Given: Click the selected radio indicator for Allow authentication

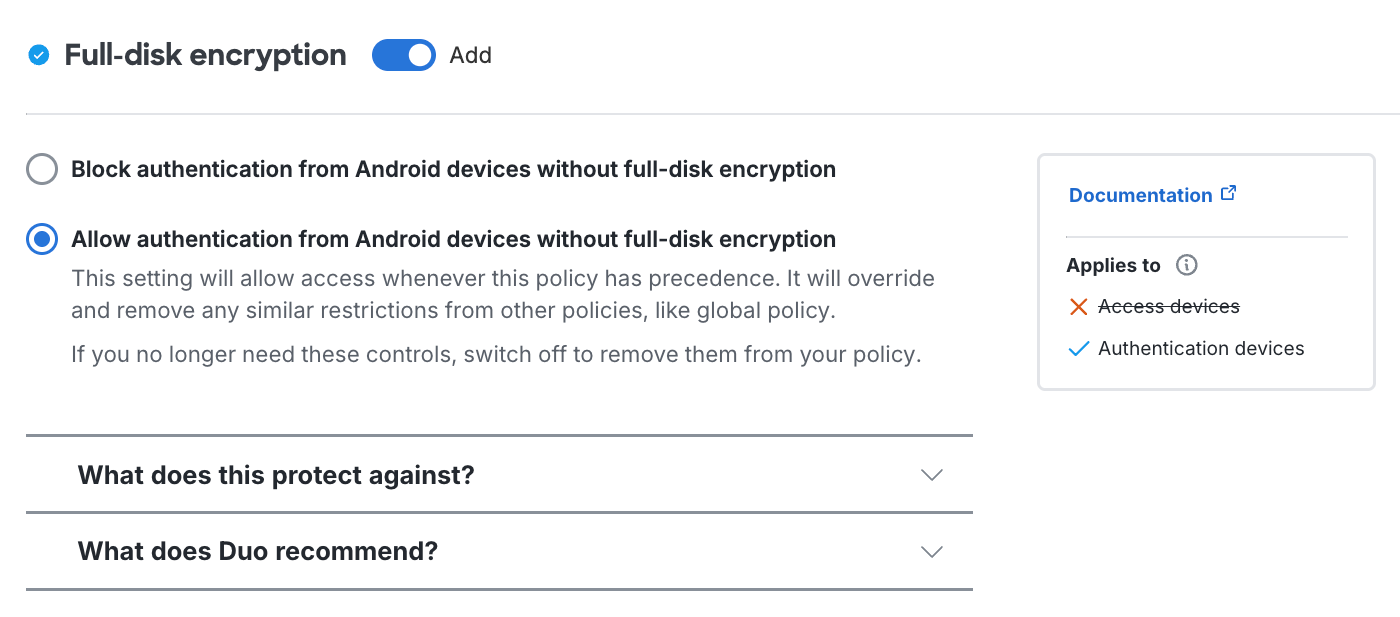Looking at the screenshot, I should point(41,239).
